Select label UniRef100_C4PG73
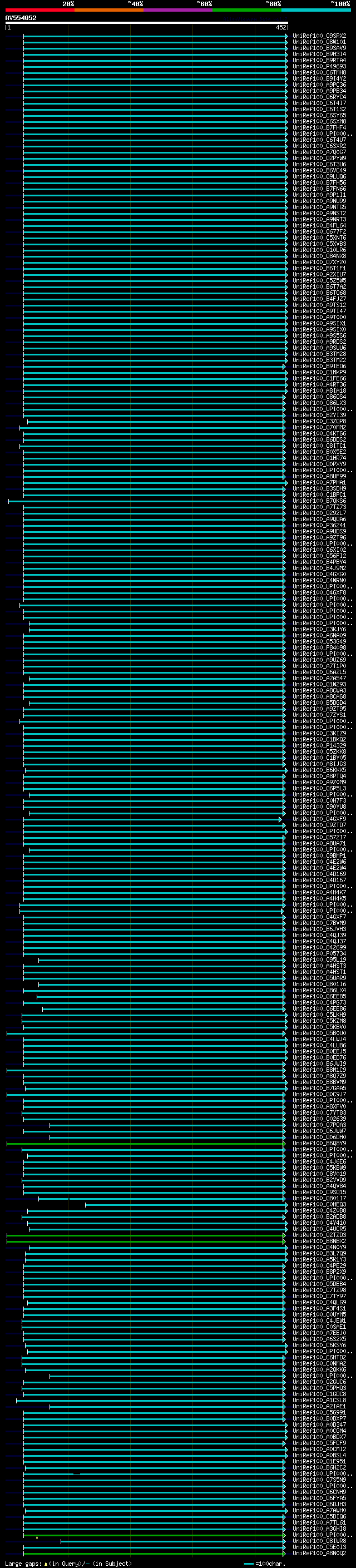356x1568 pixels. pos(319,1002)
